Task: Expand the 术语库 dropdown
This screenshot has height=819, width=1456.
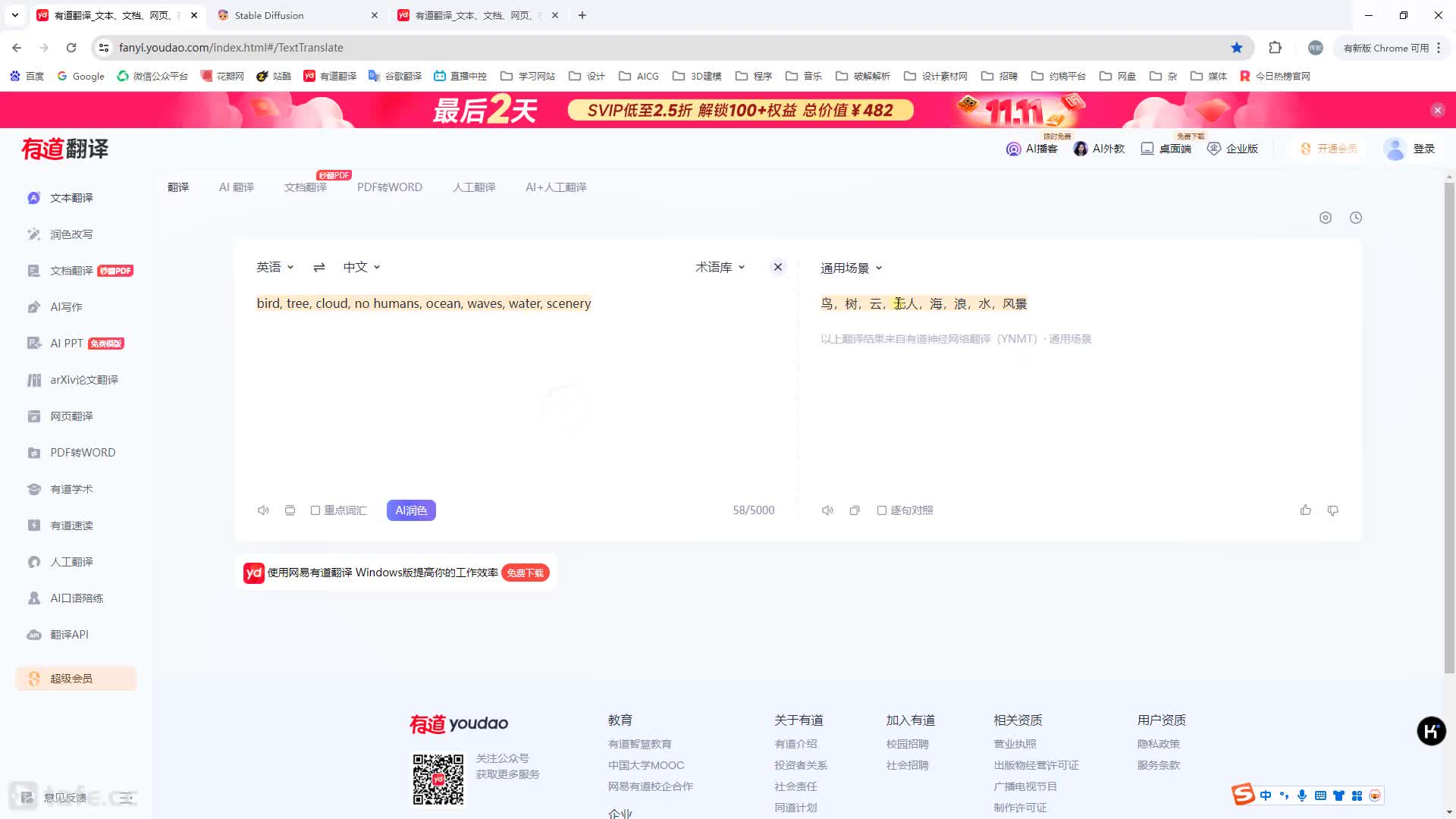Action: coord(720,268)
